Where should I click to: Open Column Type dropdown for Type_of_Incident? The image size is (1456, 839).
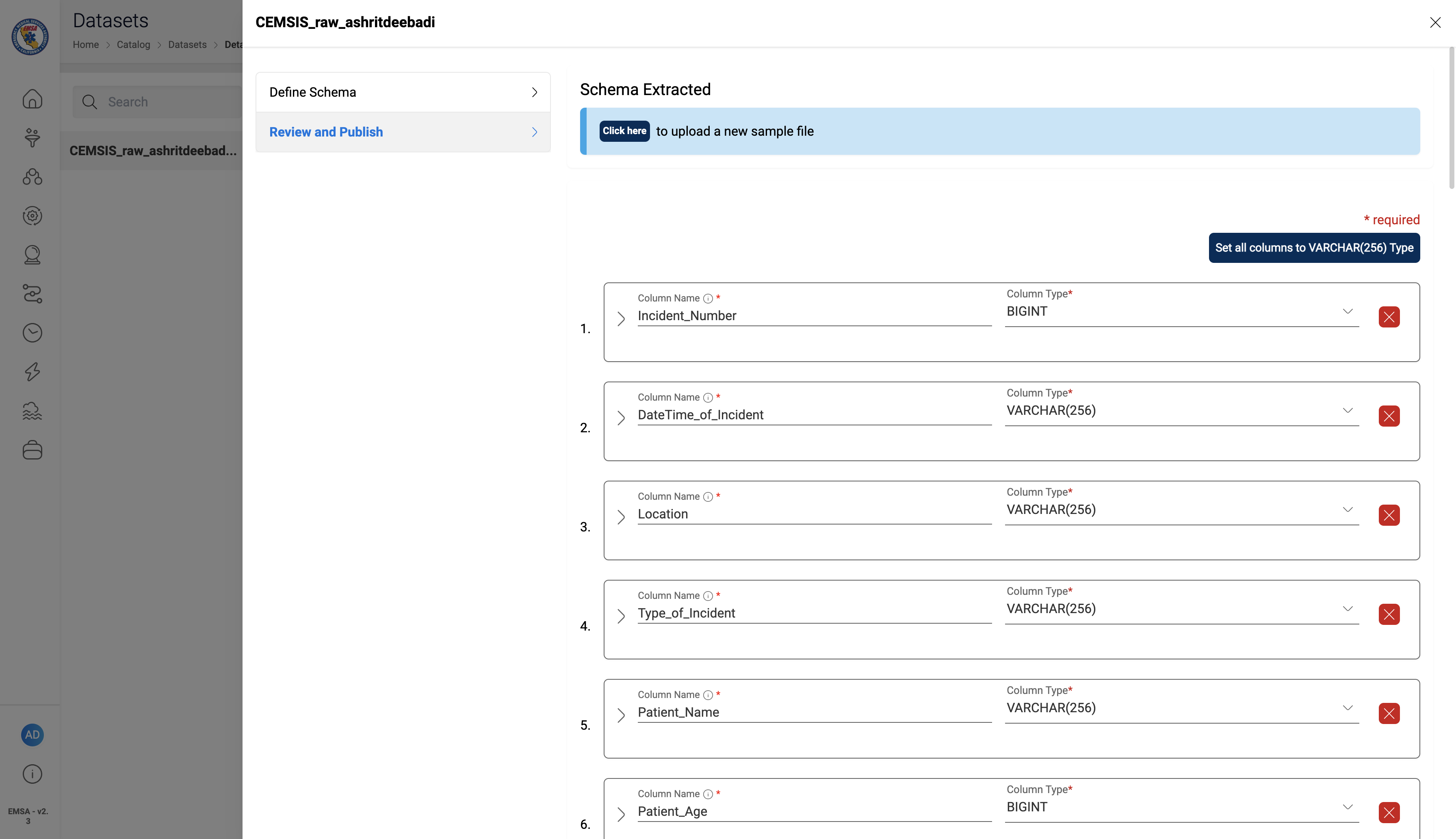coord(1181,609)
